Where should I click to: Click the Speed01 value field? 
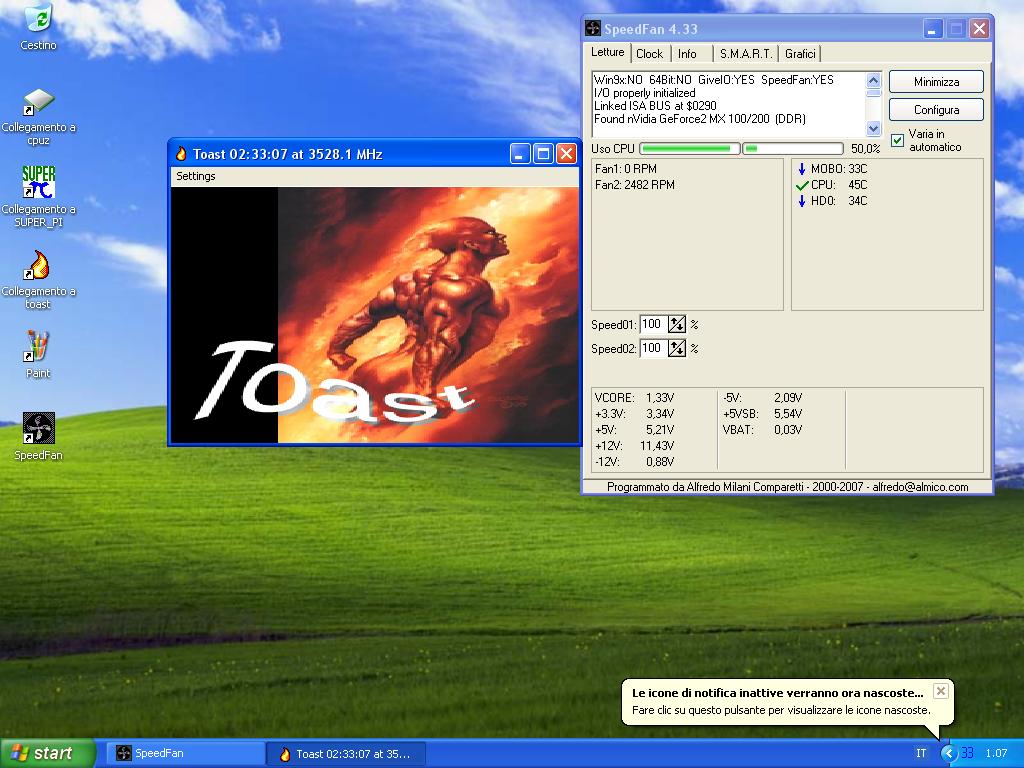tap(653, 324)
